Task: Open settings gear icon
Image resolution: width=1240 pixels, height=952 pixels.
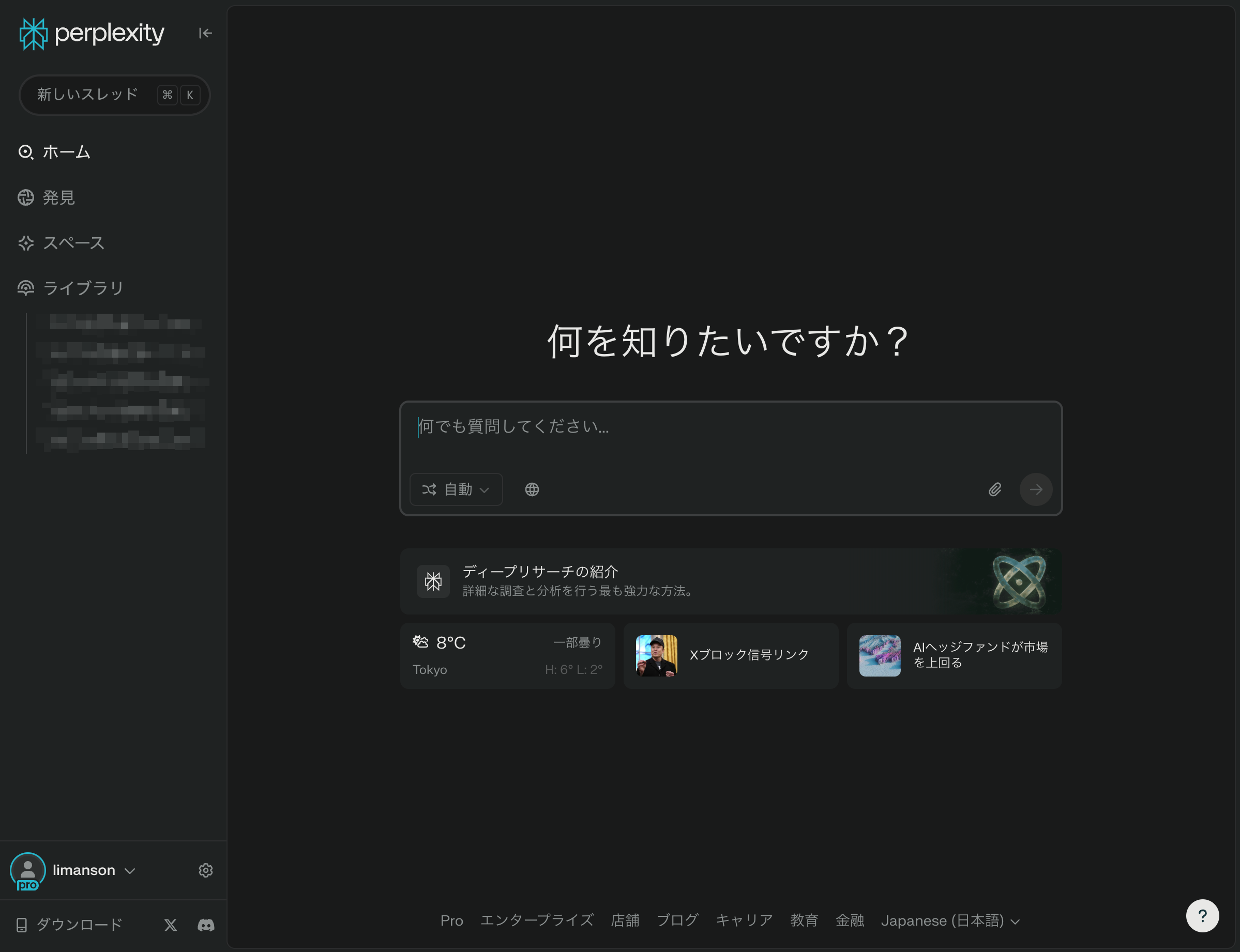Action: tap(206, 870)
